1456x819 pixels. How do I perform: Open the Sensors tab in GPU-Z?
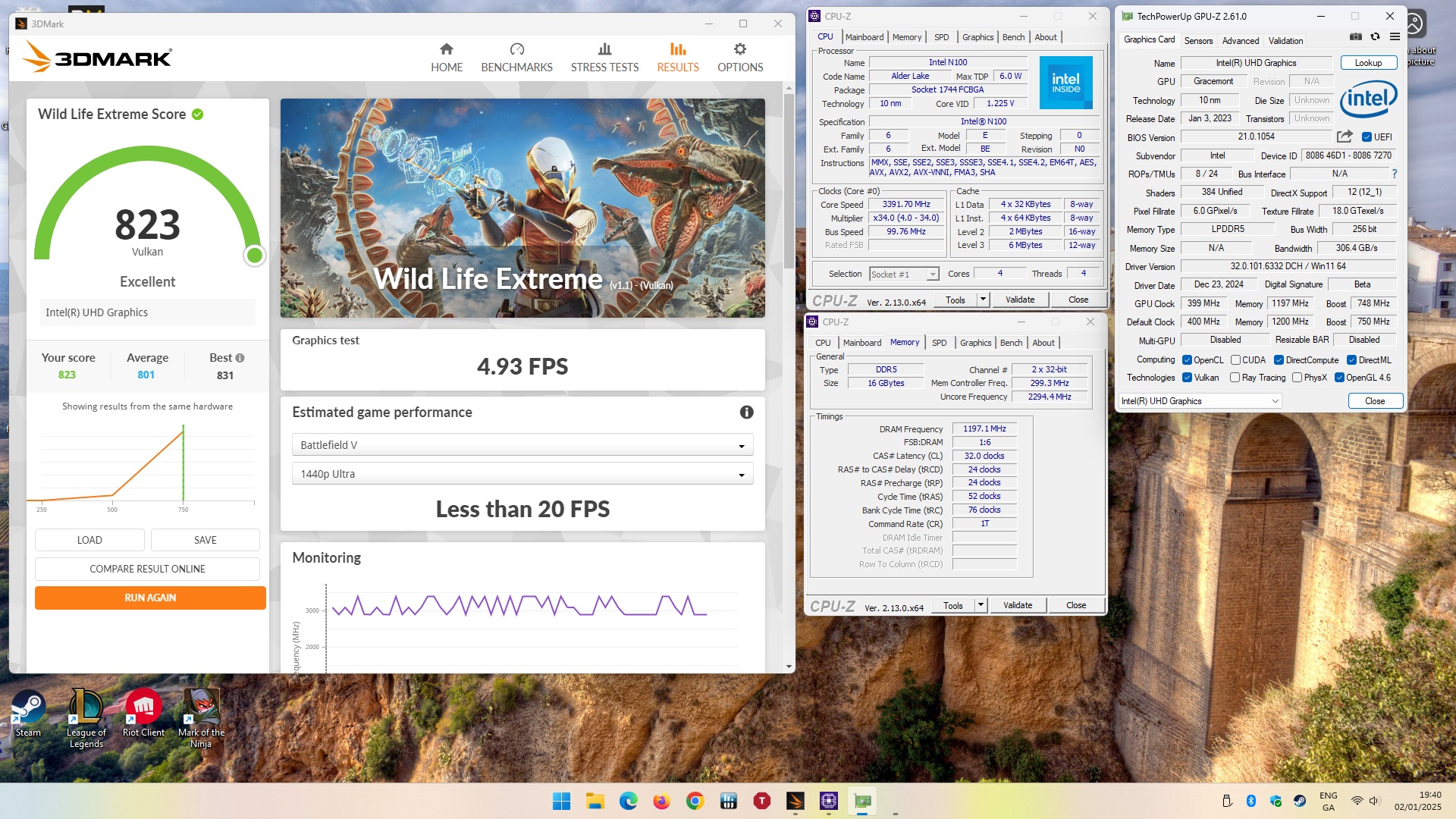[1198, 41]
